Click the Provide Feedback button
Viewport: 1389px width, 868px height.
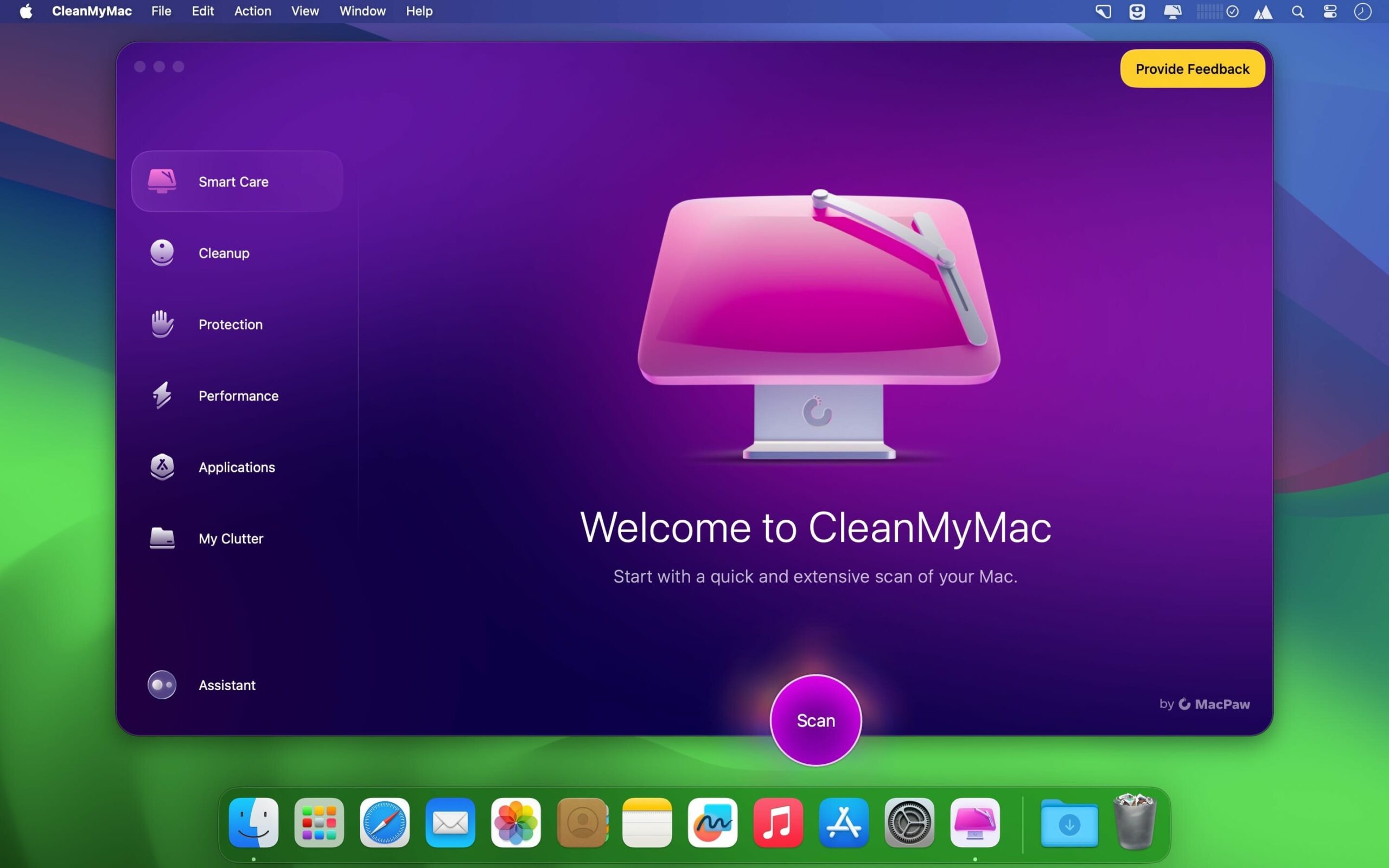[1192, 68]
